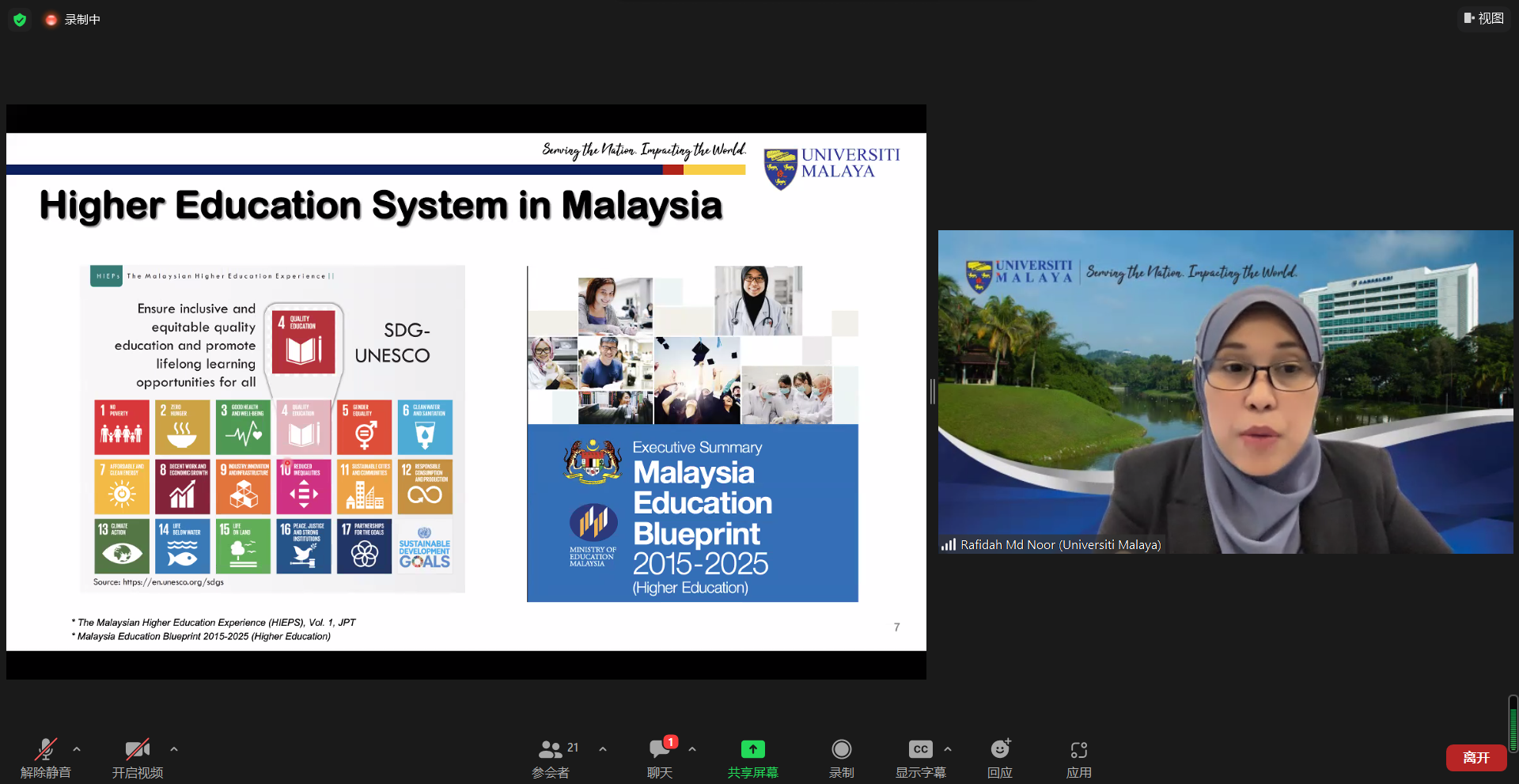Open the chat panel (聊天)
The height and width of the screenshot is (784, 1519).
(x=660, y=758)
